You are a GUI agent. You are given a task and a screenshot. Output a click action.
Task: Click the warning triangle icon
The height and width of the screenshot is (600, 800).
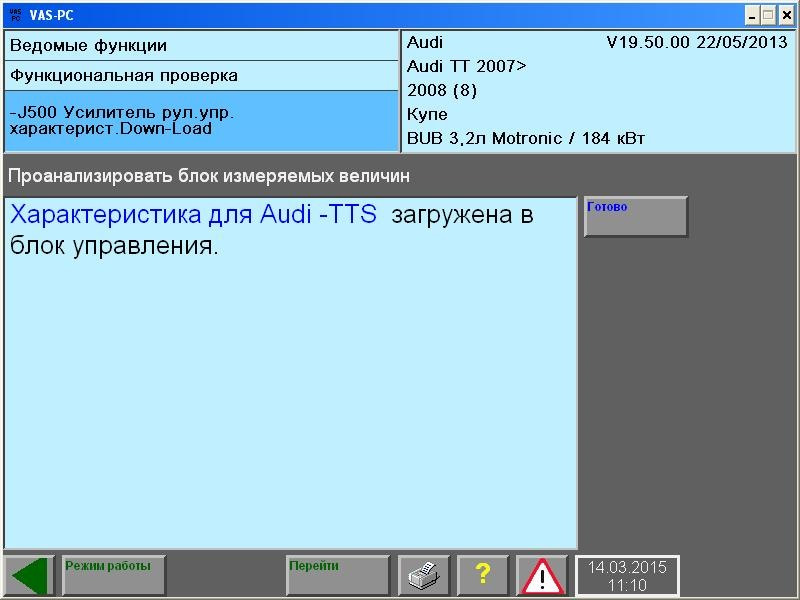543,575
